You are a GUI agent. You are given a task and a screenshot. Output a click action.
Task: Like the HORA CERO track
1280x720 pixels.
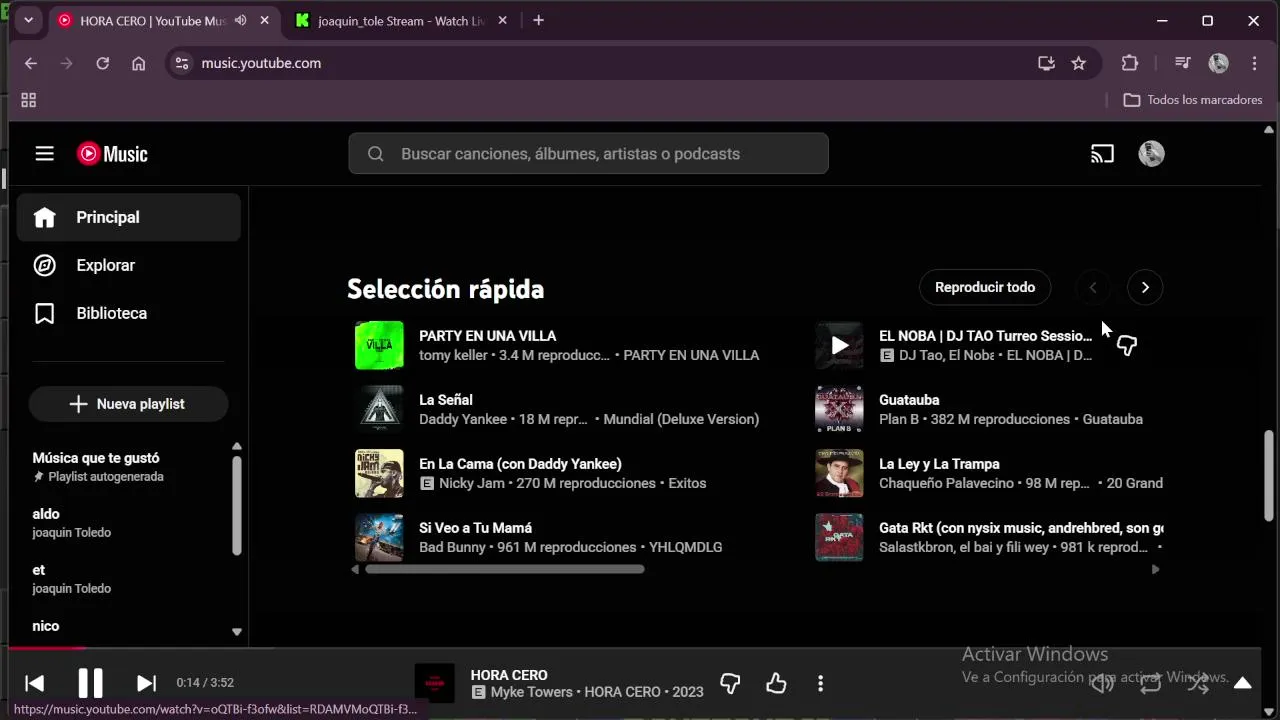coord(776,683)
